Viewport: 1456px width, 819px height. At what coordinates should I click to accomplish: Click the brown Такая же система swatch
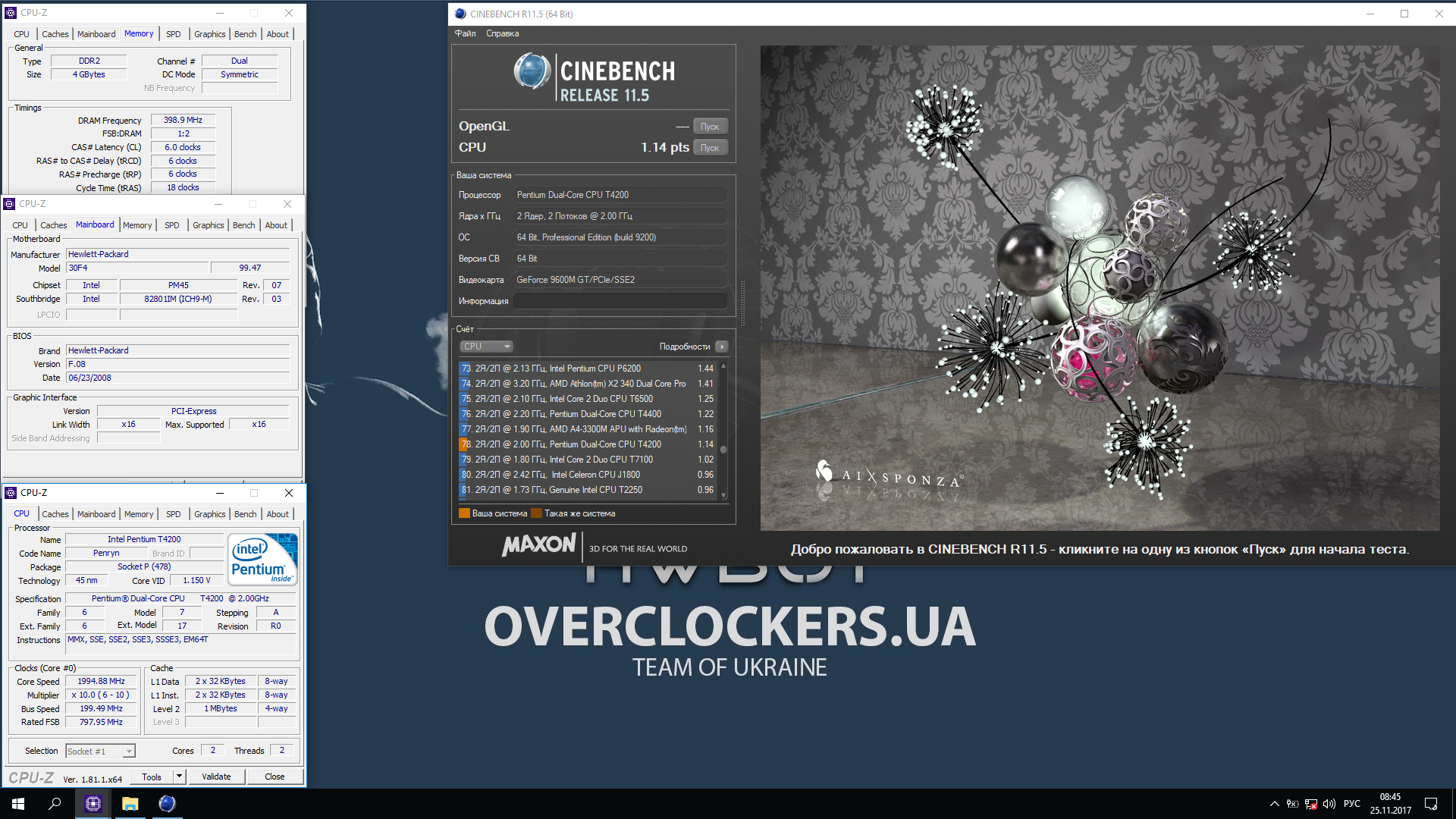(536, 513)
